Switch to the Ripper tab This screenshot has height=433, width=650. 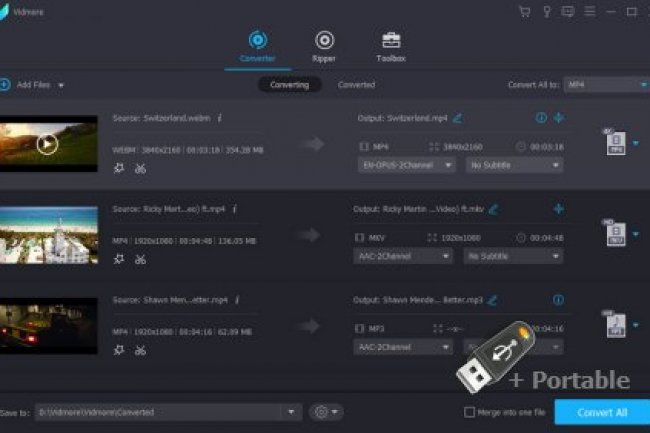tap(324, 46)
